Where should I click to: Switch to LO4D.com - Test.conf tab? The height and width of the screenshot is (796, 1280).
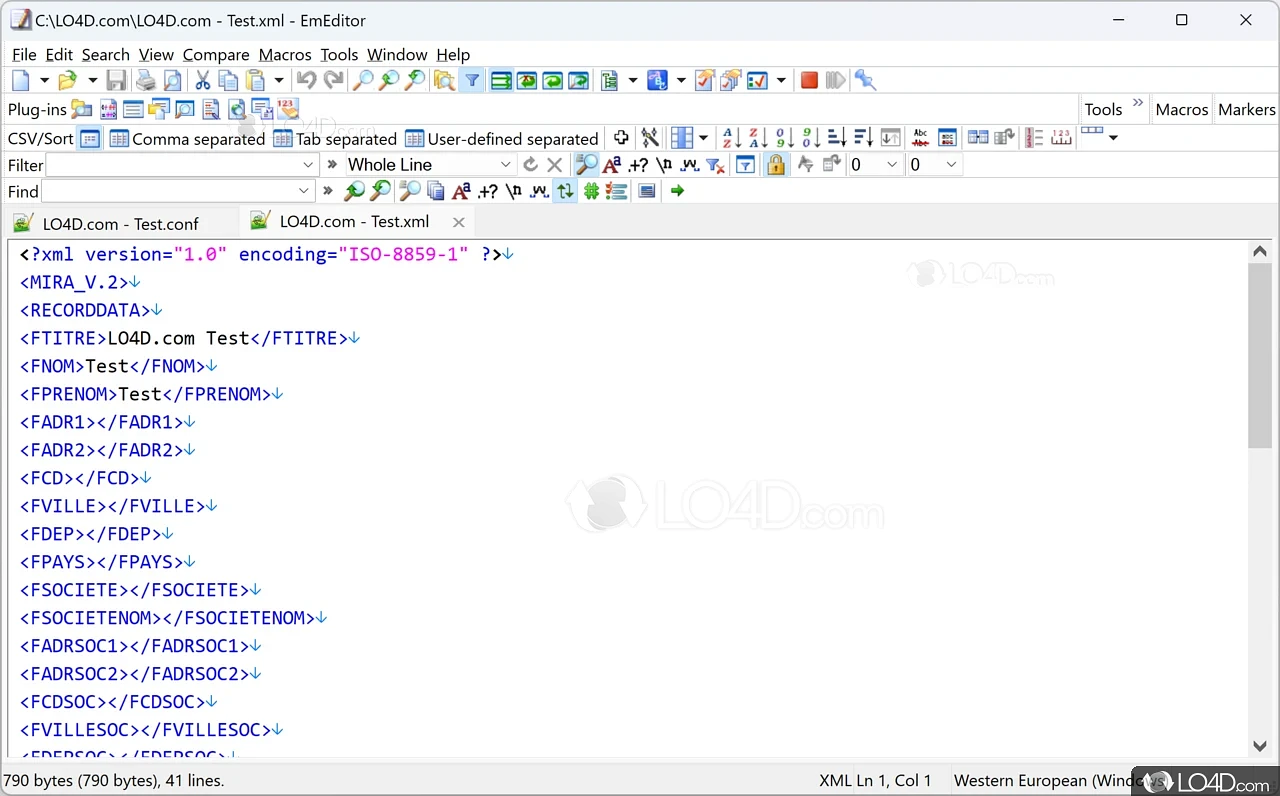[x=120, y=223]
